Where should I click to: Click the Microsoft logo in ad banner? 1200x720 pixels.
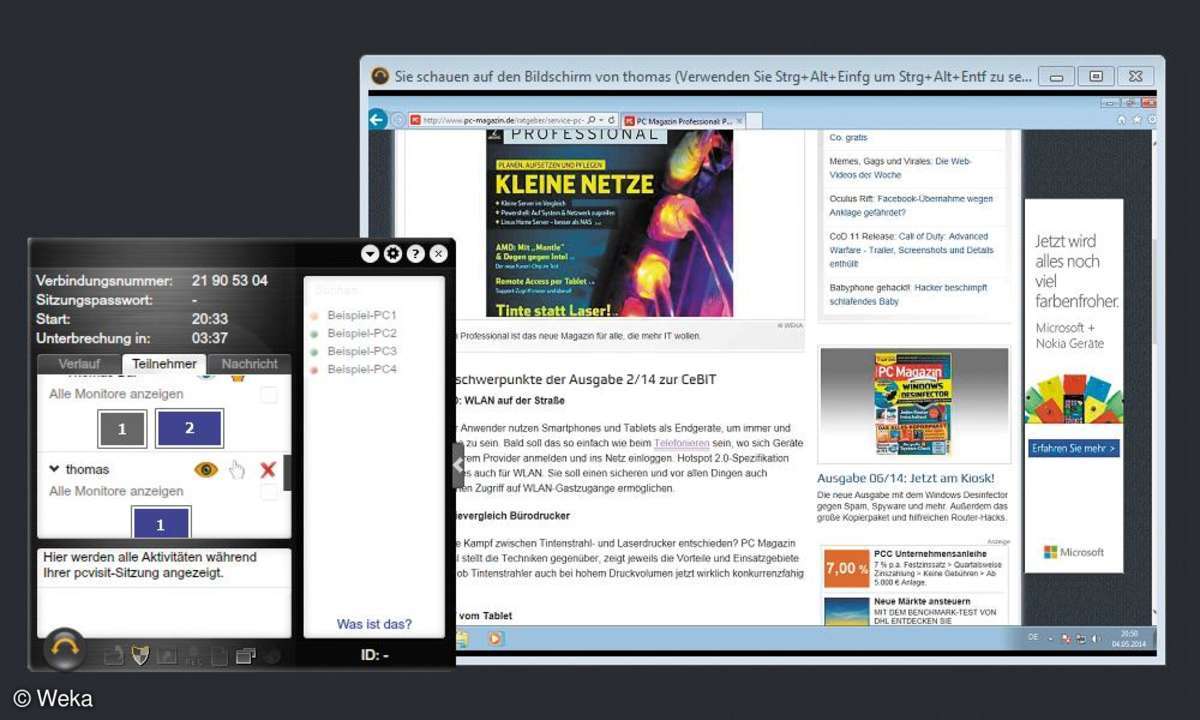pyautogui.click(x=1074, y=552)
